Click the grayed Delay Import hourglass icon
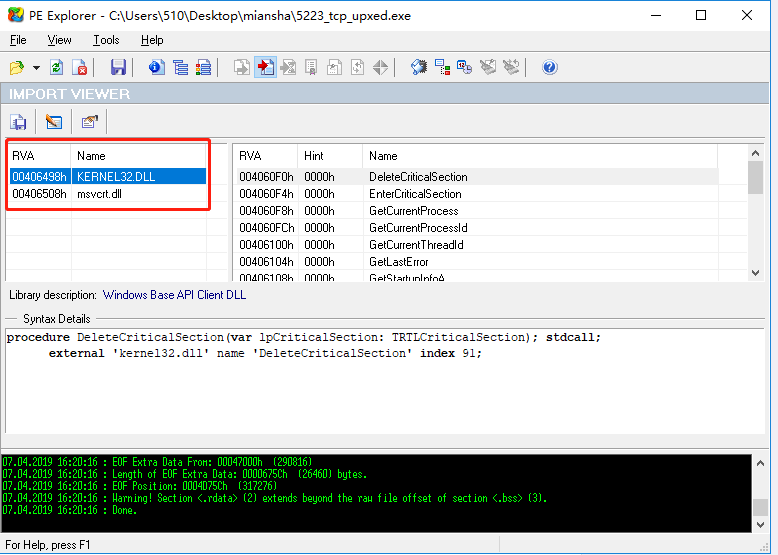 pos(288,67)
